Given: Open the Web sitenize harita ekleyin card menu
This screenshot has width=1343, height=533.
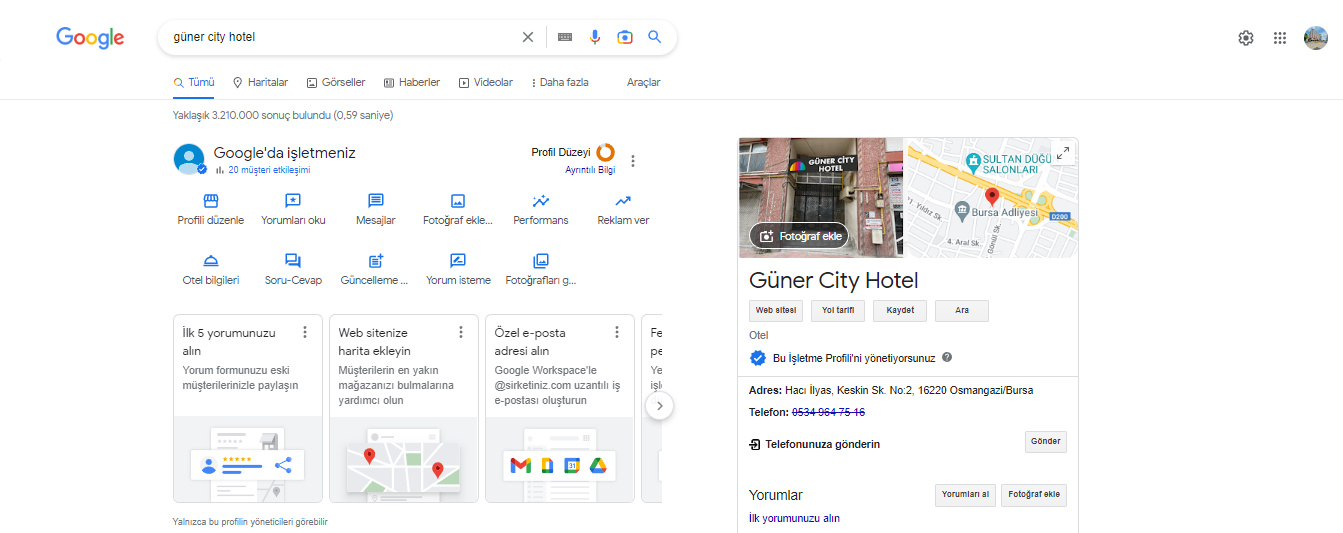Looking at the screenshot, I should click(461, 332).
